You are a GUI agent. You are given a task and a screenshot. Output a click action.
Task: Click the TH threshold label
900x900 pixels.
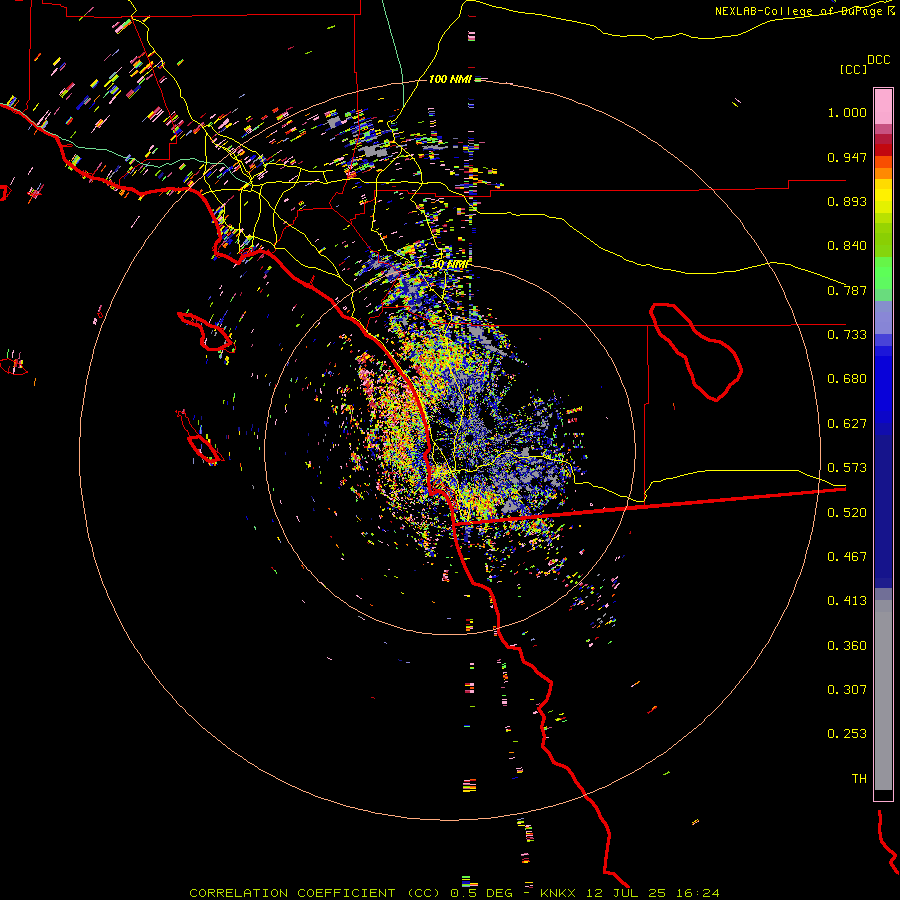coord(859,779)
